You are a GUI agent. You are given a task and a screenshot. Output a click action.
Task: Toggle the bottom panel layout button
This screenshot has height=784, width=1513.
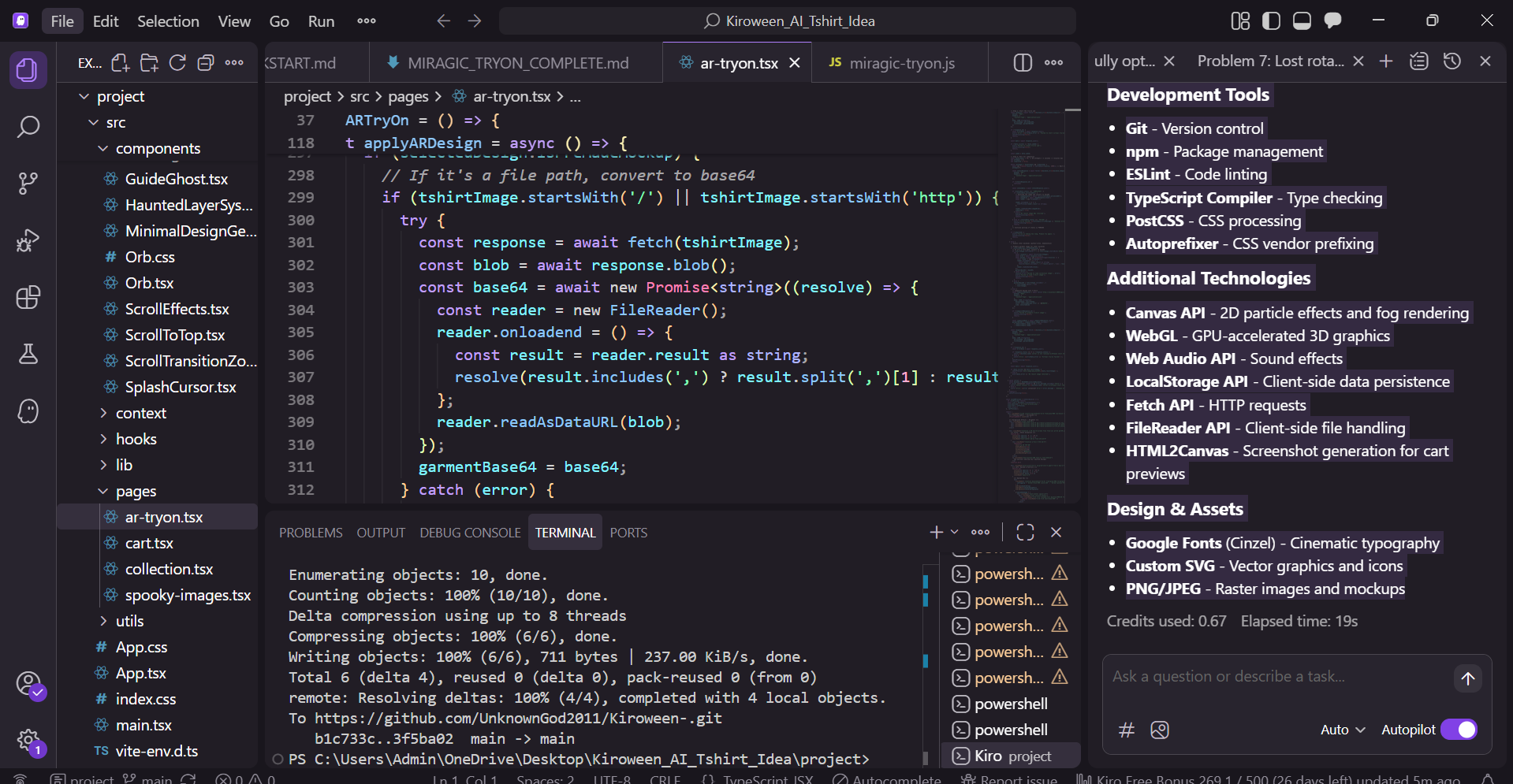click(x=1302, y=21)
